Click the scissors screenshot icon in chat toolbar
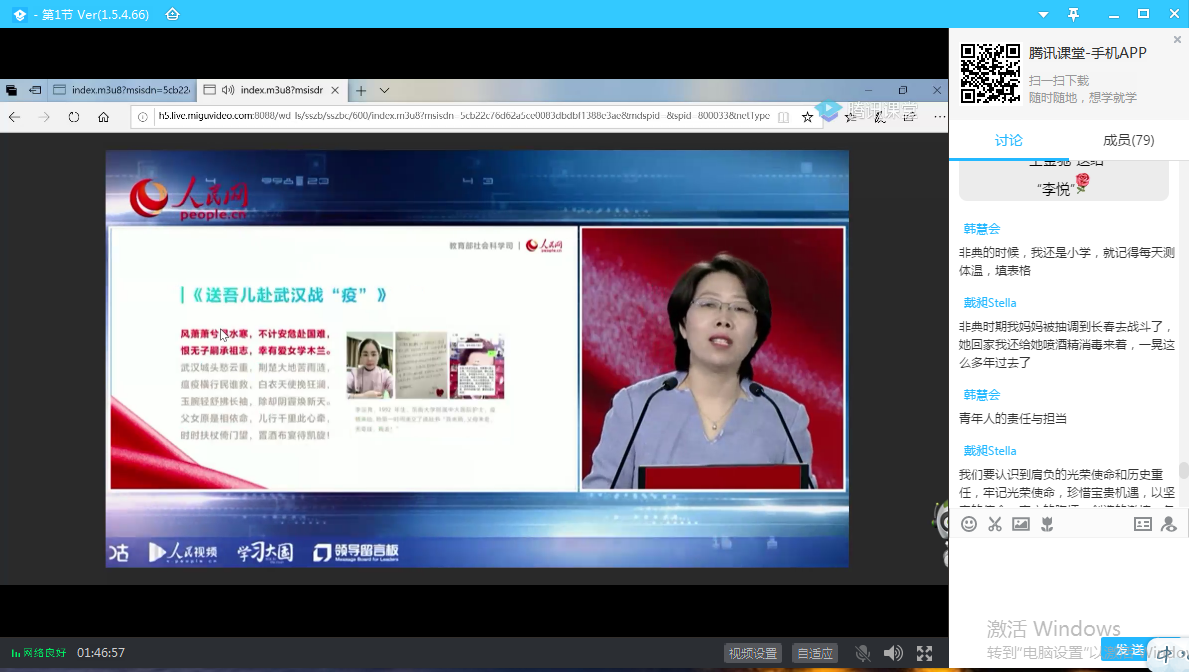 [x=995, y=524]
